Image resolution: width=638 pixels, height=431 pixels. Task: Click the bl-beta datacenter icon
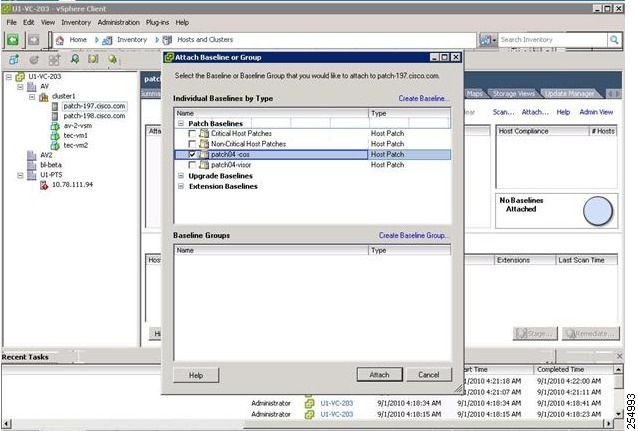(31, 165)
